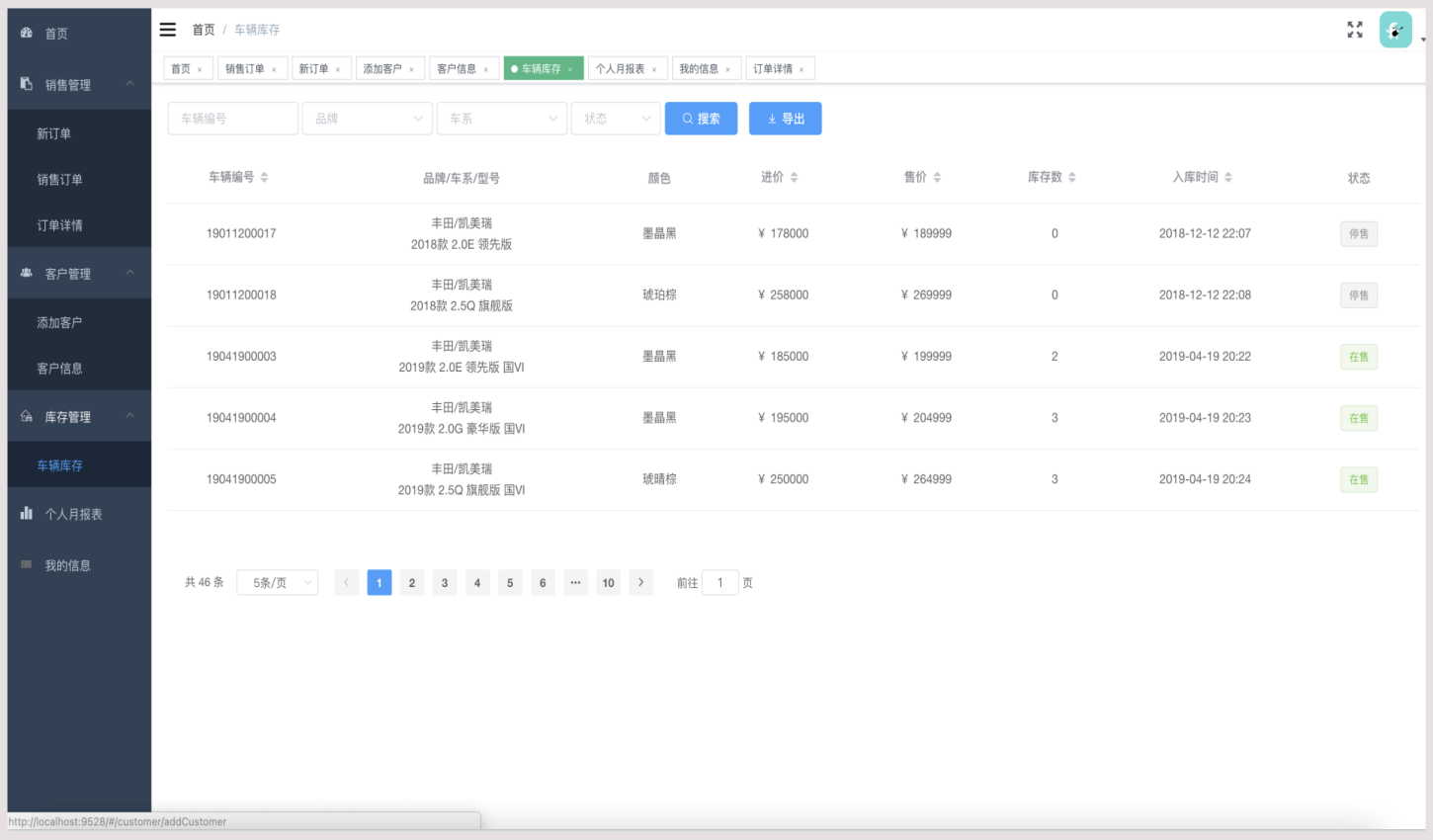Close the 车辆库存 tab
Viewport: 1433px width, 840px height.
(570, 69)
